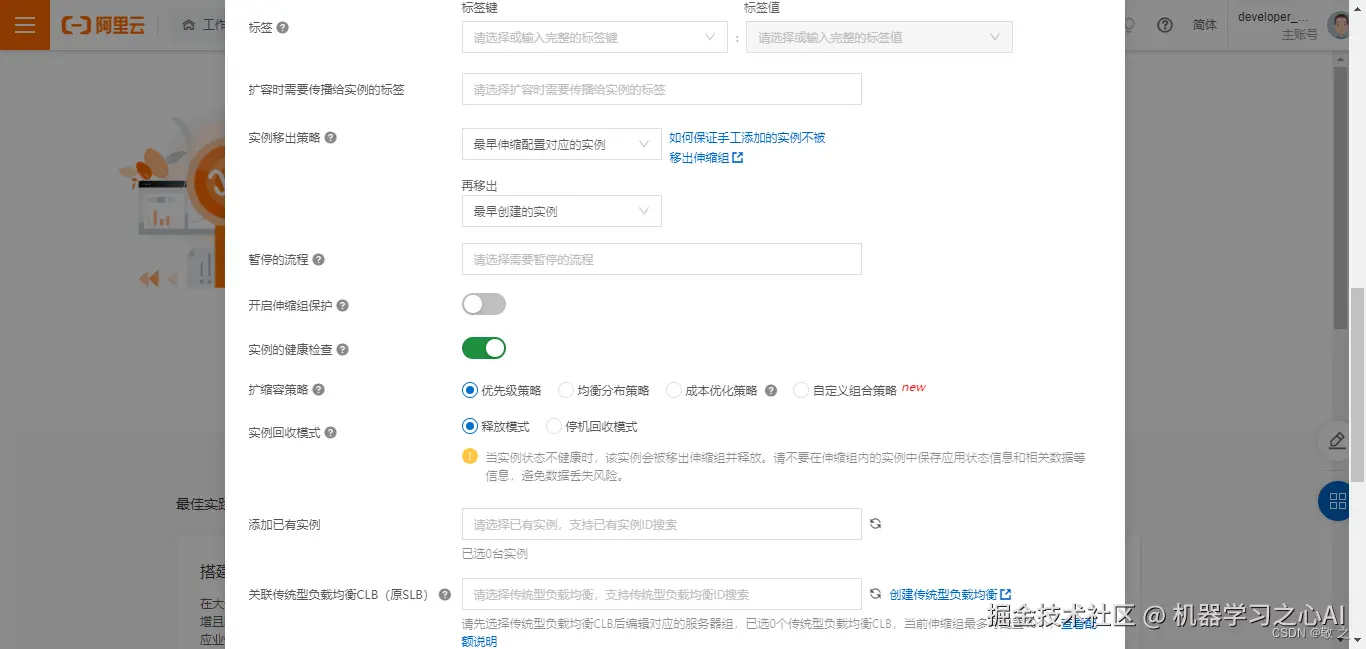This screenshot has height=649, width=1366.
Task: Click help icon next to 实例的健康检查
Action: click(343, 351)
